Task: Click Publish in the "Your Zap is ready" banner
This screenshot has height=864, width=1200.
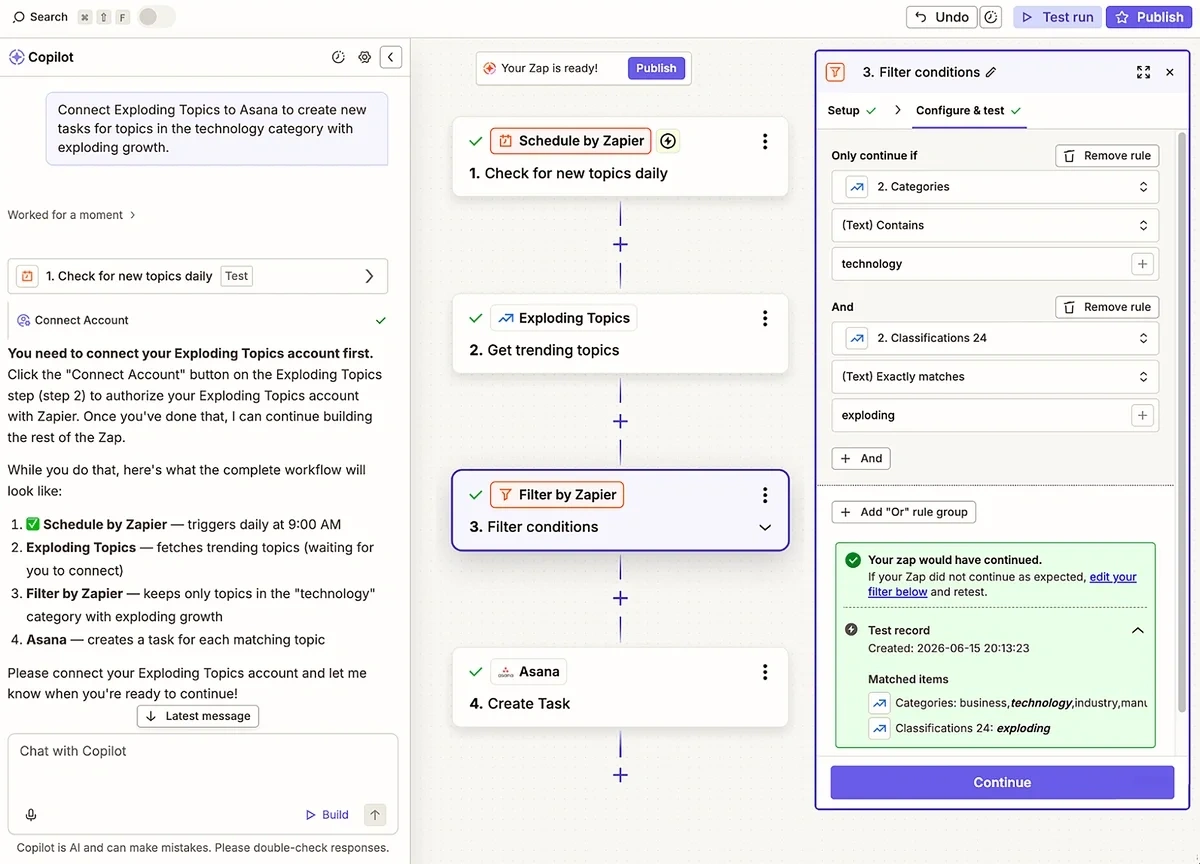Action: pos(656,68)
